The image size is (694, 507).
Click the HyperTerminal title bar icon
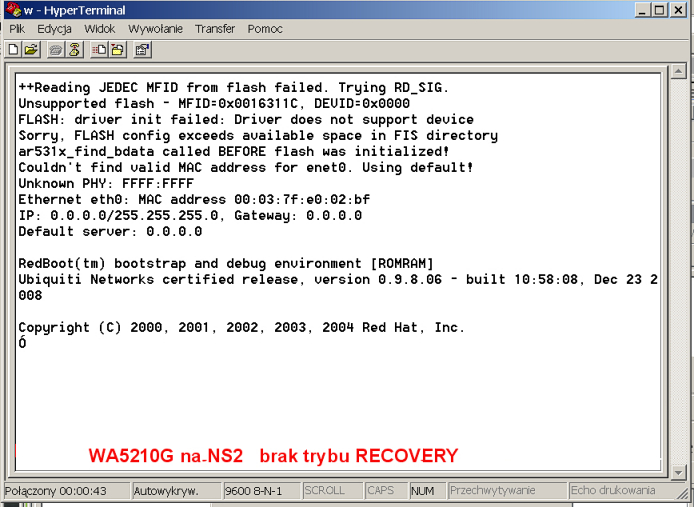(x=13, y=10)
